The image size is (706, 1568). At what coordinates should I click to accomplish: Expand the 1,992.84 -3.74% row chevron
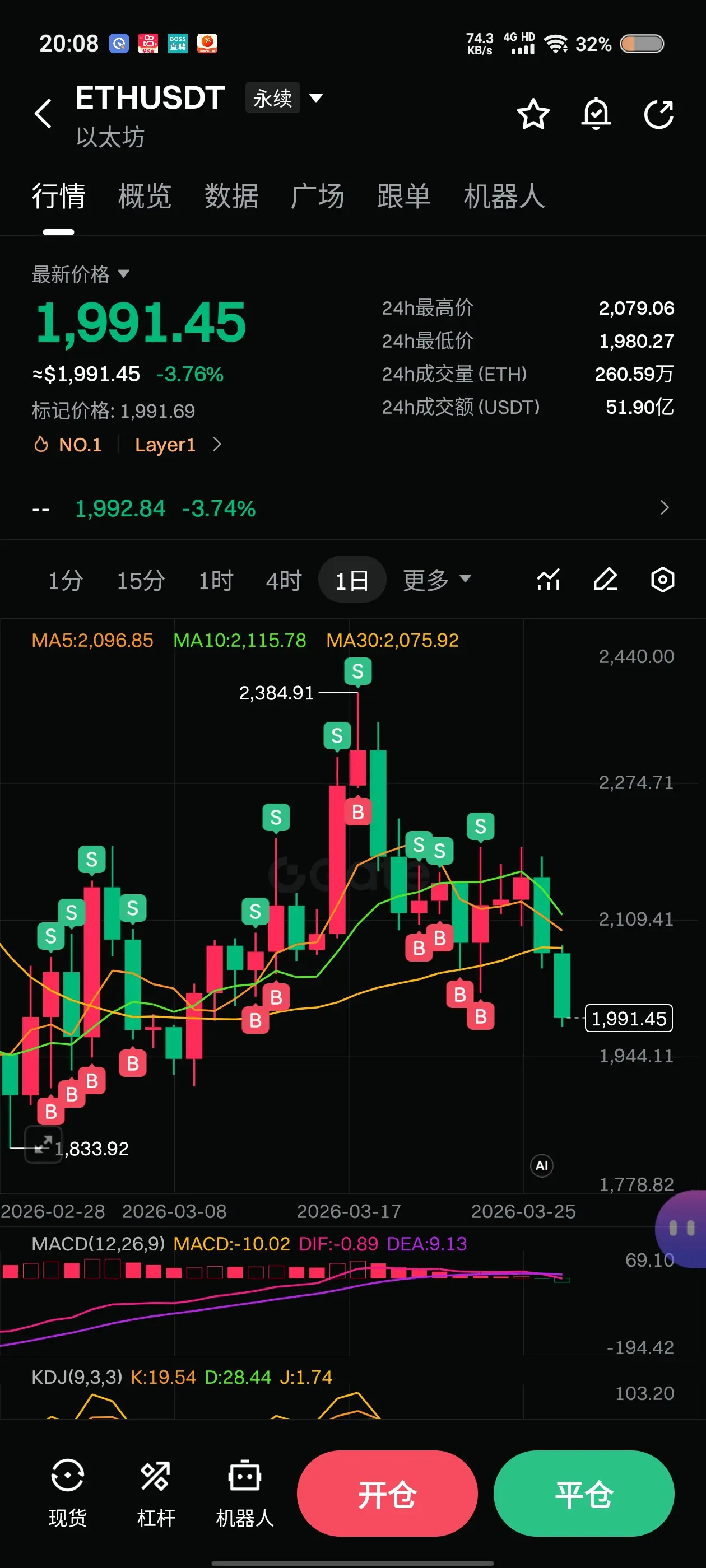tap(665, 508)
